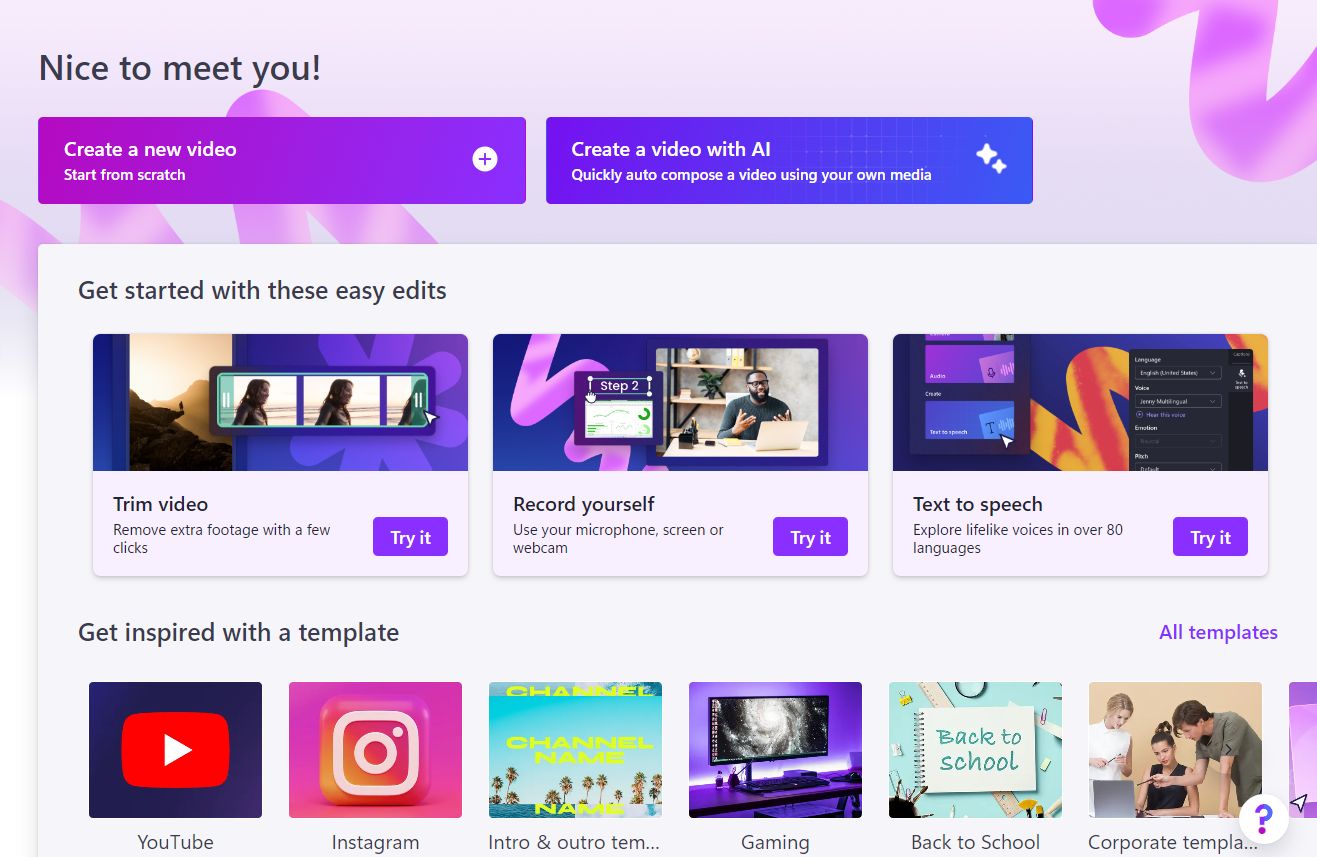
Task: Click the feedback arrow icon near help bubble
Action: click(1299, 802)
